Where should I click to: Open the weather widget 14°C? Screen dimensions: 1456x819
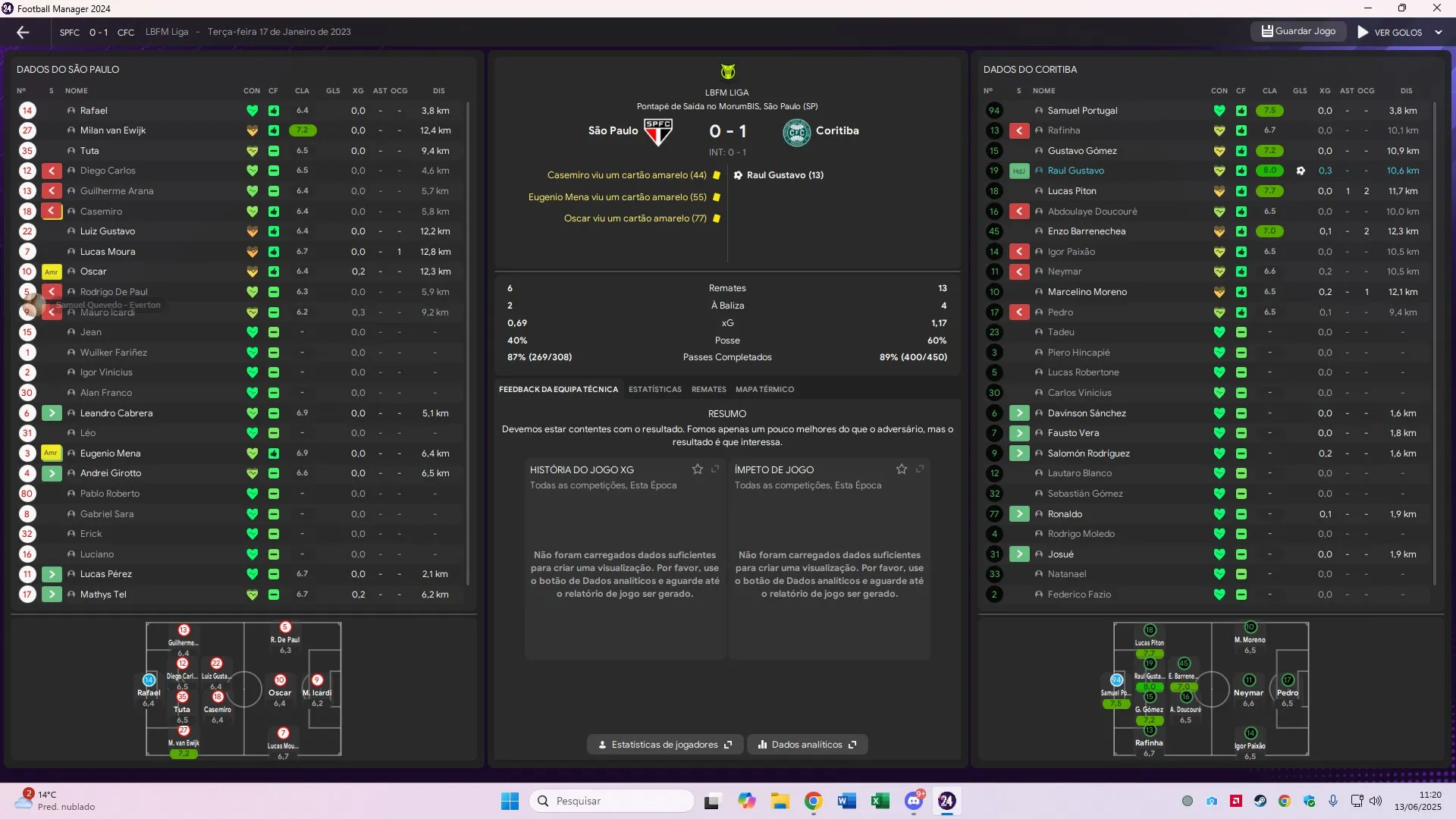click(55, 800)
